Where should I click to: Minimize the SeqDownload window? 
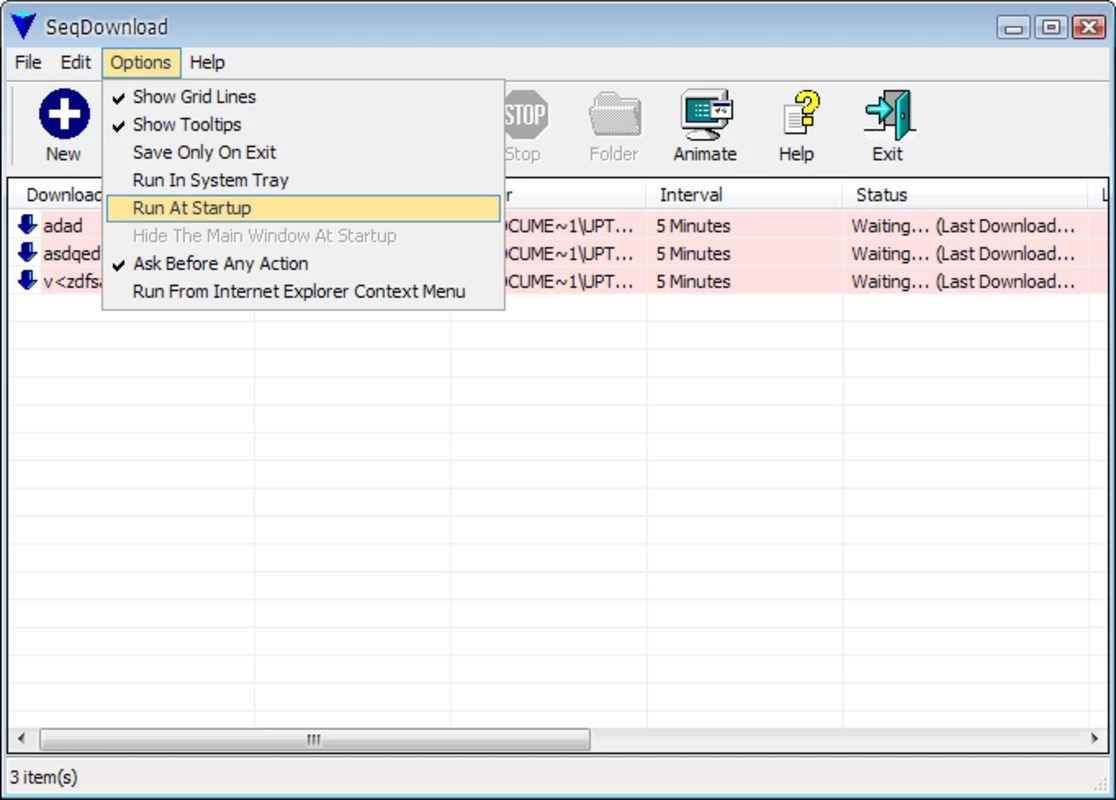pyautogui.click(x=1014, y=27)
